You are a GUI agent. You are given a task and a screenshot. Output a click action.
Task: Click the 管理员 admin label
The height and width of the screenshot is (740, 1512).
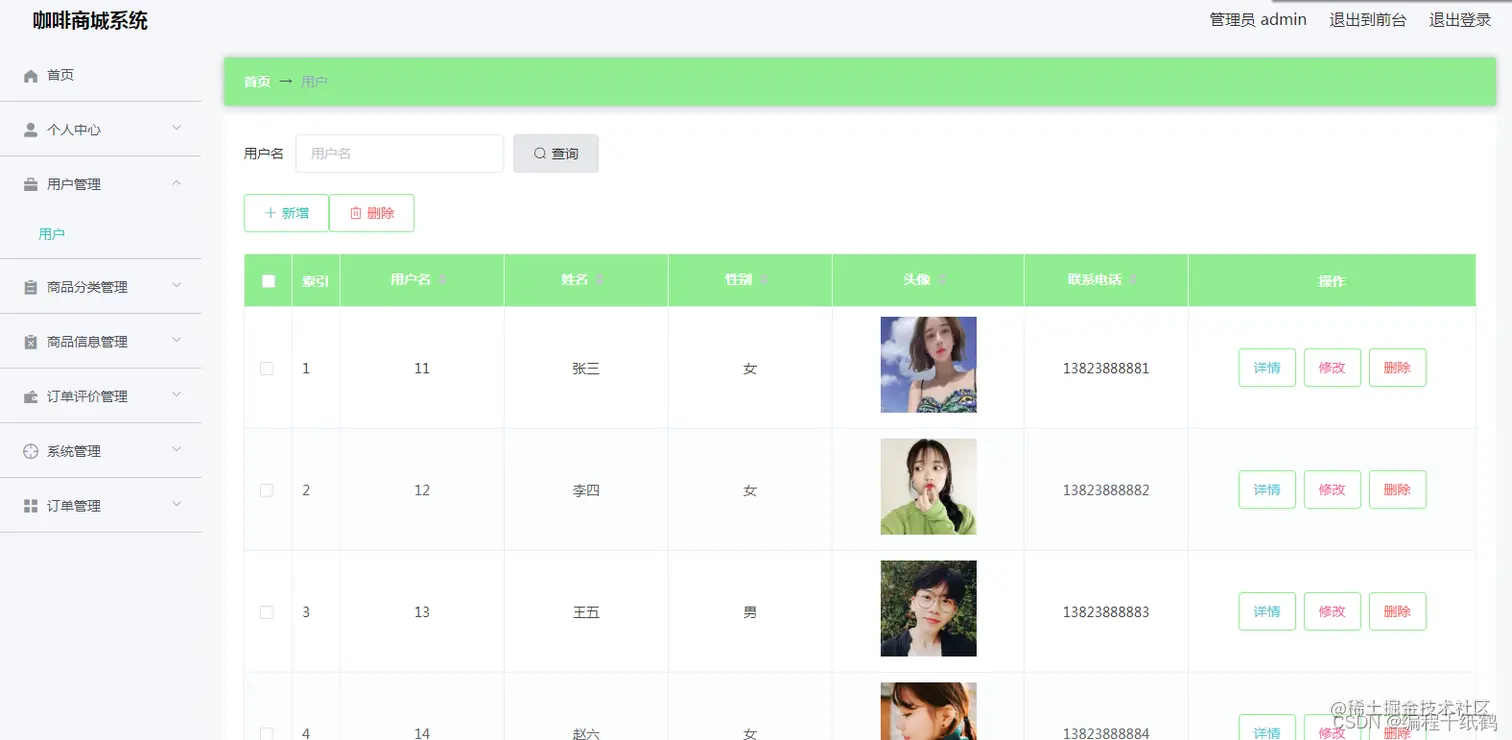click(1258, 20)
